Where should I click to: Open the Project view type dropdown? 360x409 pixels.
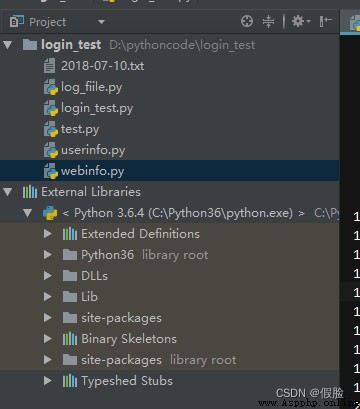(101, 22)
